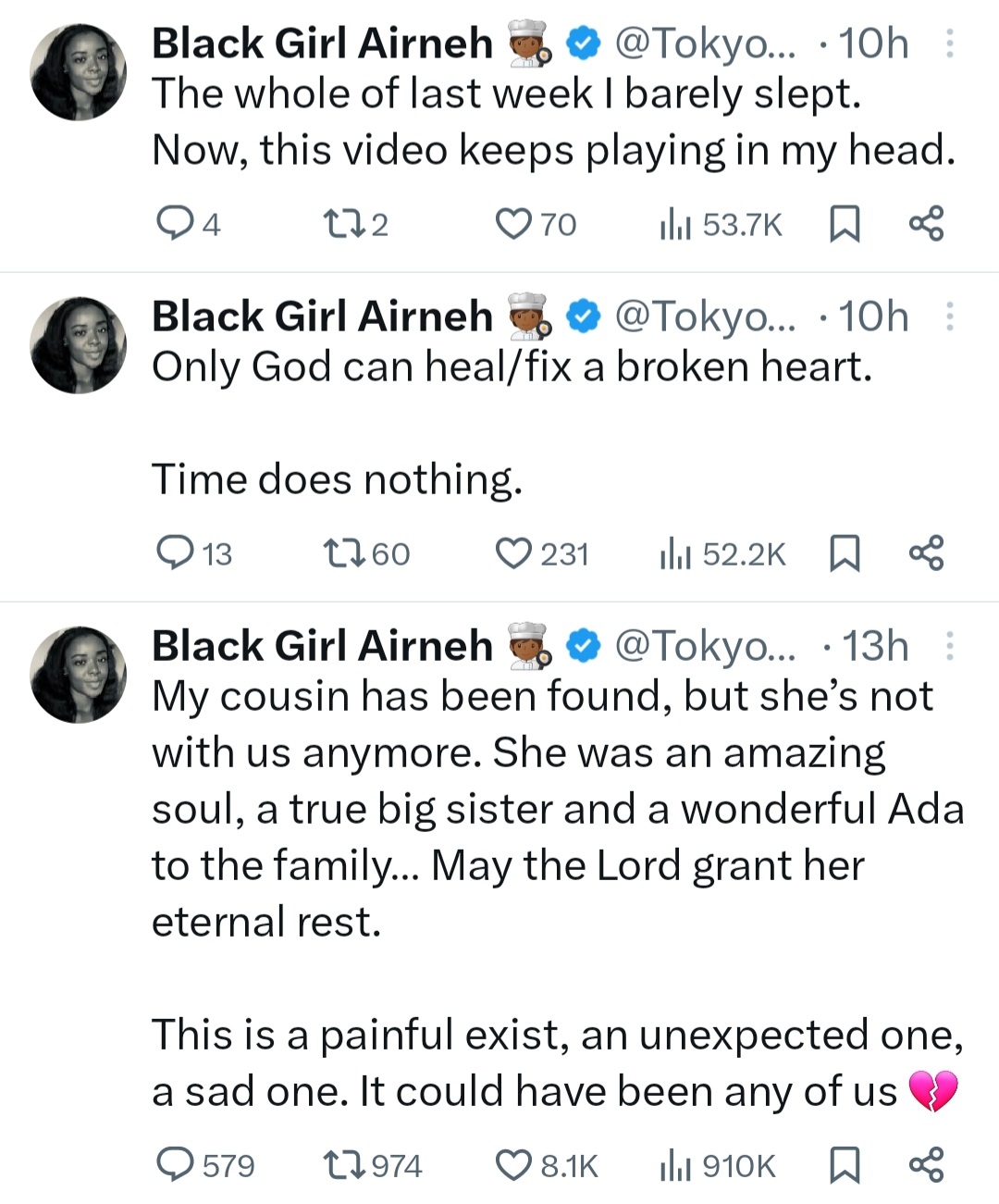The width and height of the screenshot is (999, 1204).
Task: Reply to the 'barely slept' tweet
Action: (173, 224)
